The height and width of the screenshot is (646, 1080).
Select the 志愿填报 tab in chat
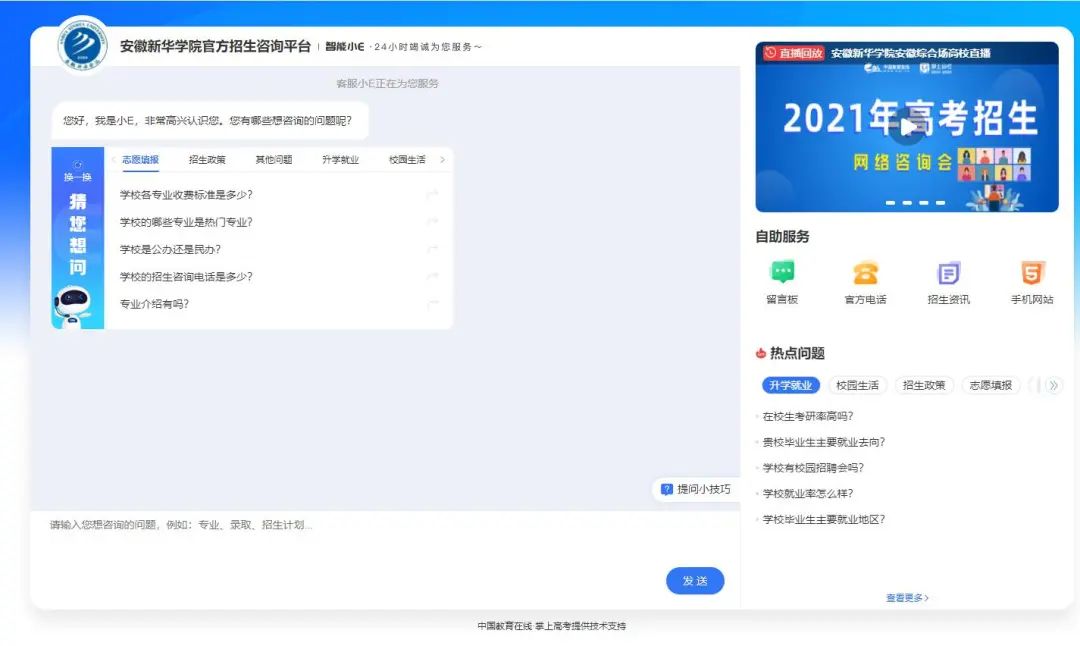[x=141, y=160]
